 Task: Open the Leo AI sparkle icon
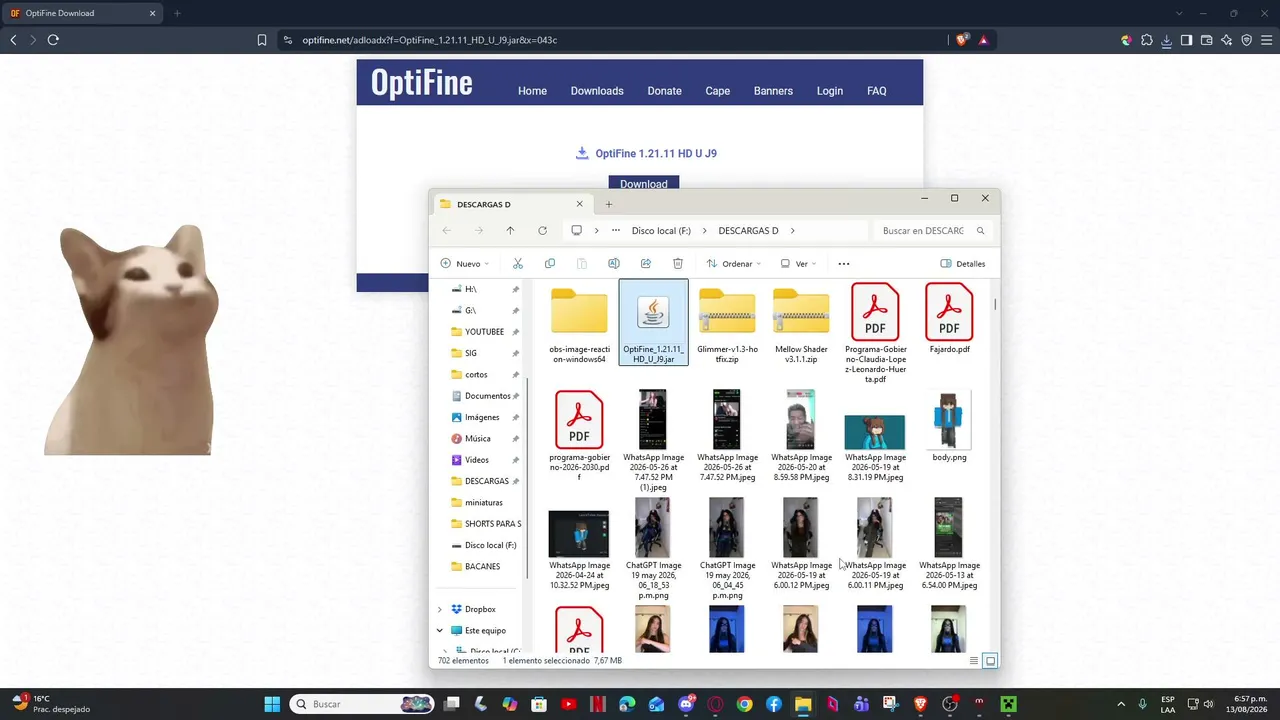coord(1227,40)
